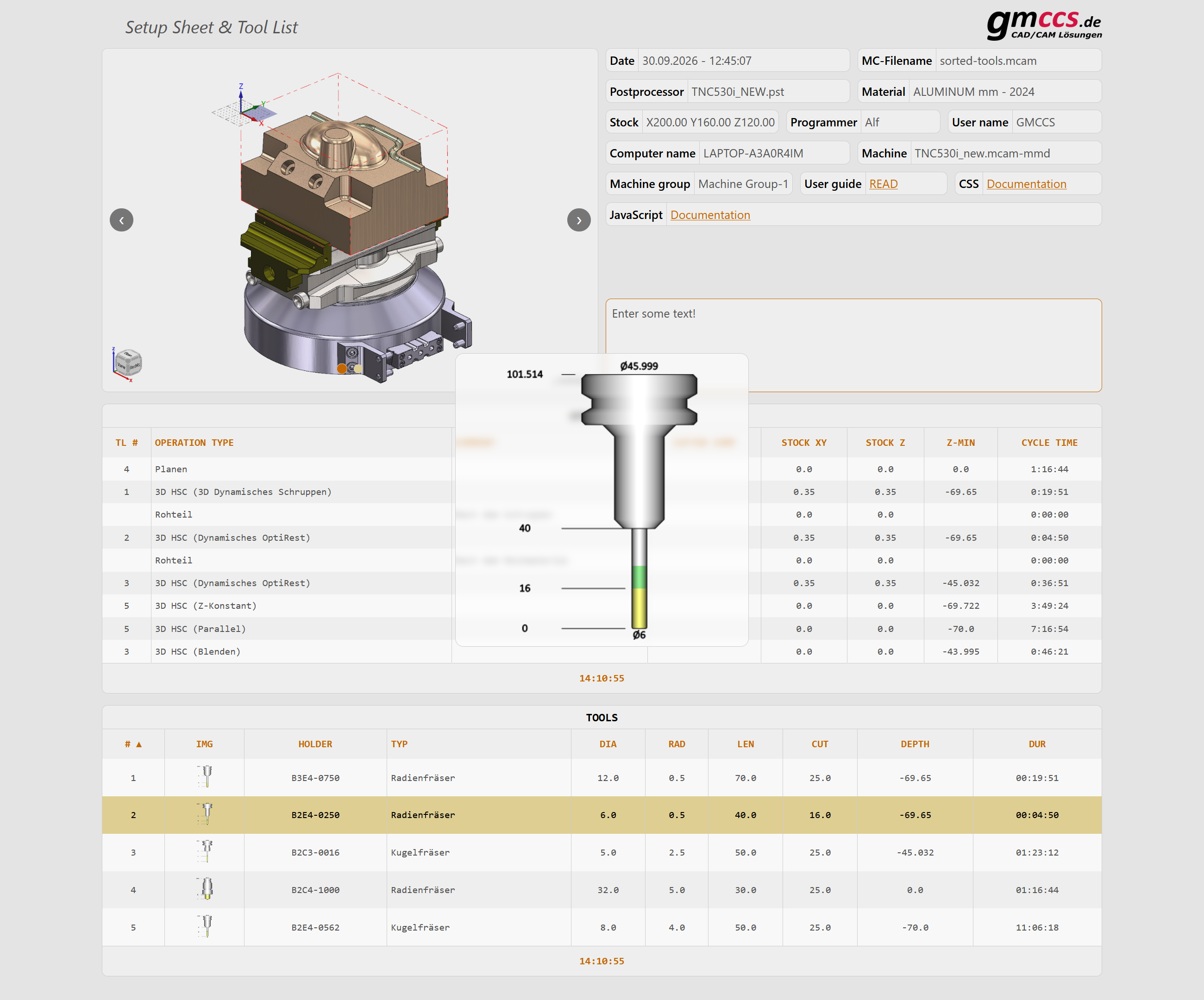Viewport: 1204px width, 1000px height.
Task: Click the B2E4-0562 holder cell
Action: pos(315,927)
